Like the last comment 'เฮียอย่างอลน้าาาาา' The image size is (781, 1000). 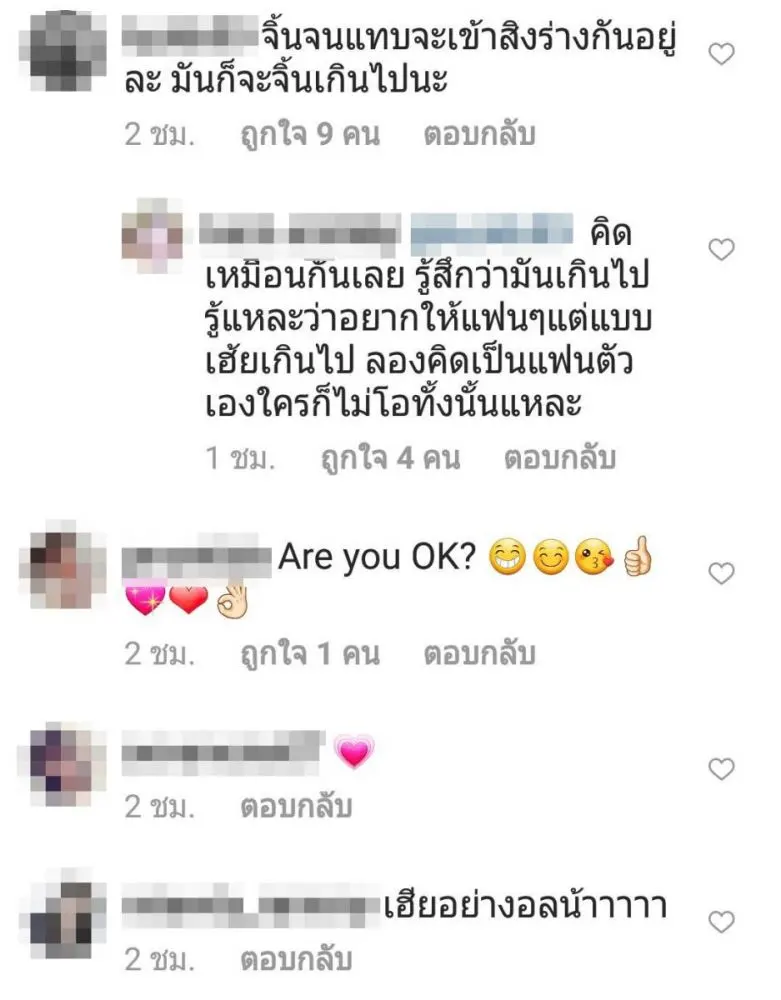click(722, 922)
